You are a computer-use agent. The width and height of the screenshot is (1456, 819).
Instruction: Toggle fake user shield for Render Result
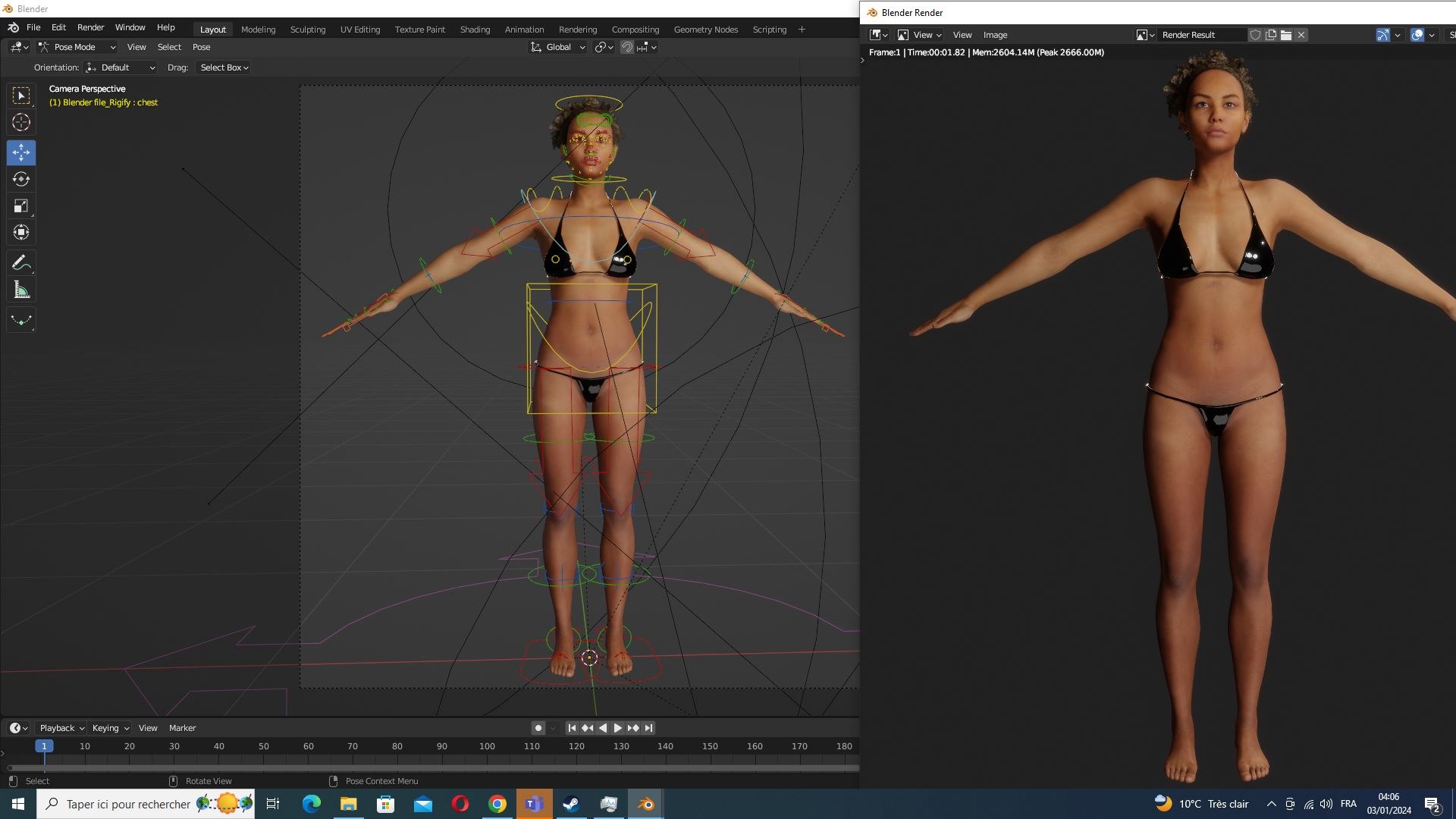pyautogui.click(x=1256, y=35)
